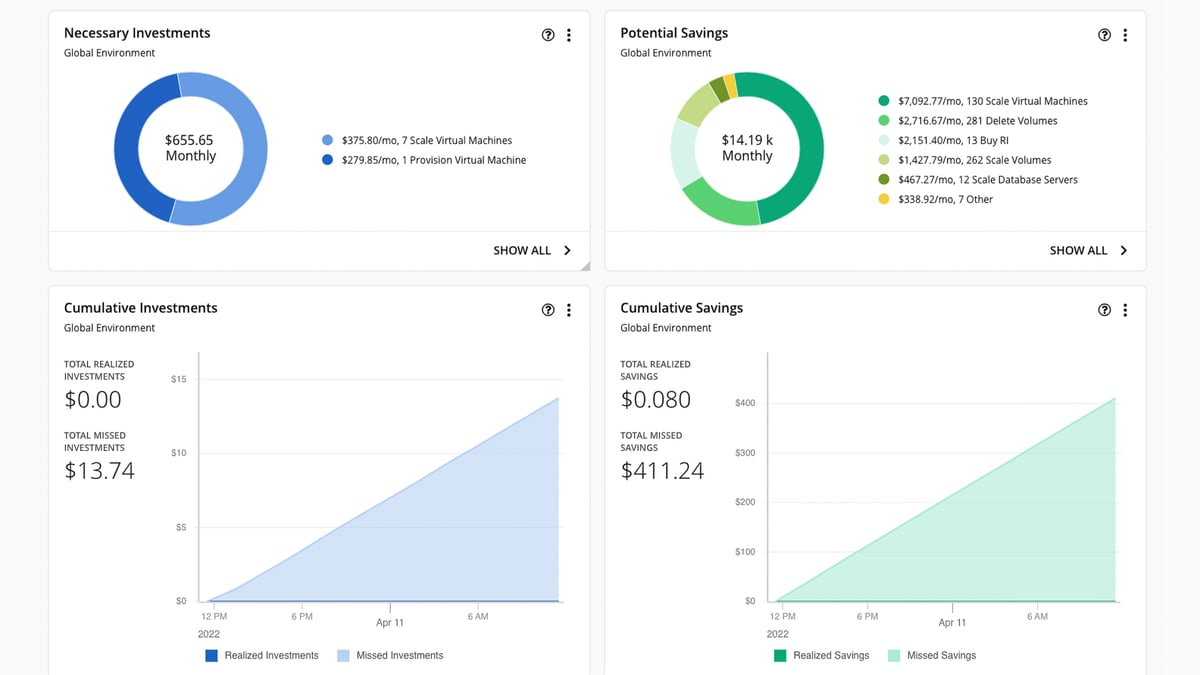Open help for Cumulative Investments widget
The width and height of the screenshot is (1200, 675).
[x=548, y=310]
